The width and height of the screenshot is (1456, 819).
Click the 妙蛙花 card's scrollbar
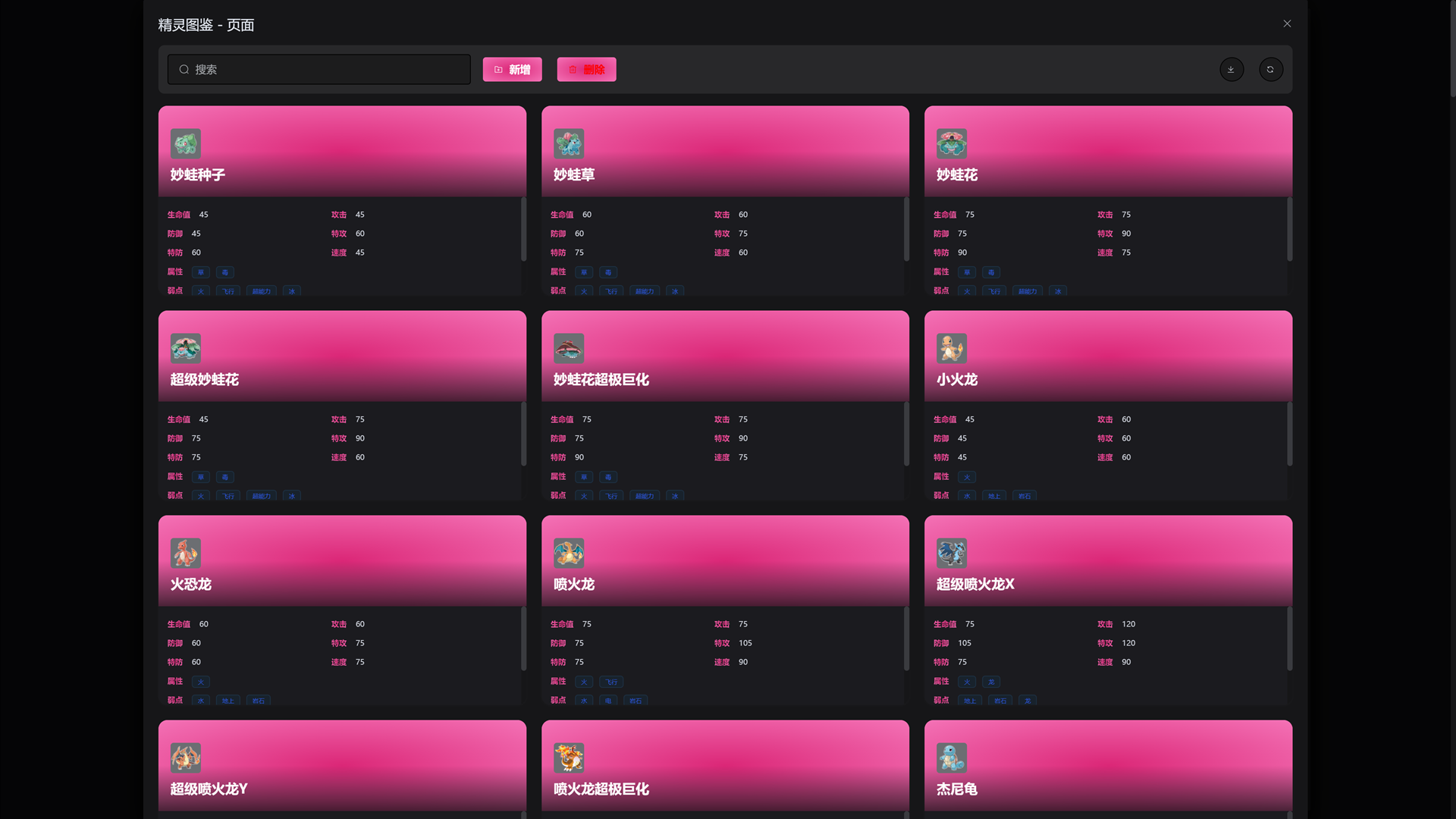(1289, 230)
